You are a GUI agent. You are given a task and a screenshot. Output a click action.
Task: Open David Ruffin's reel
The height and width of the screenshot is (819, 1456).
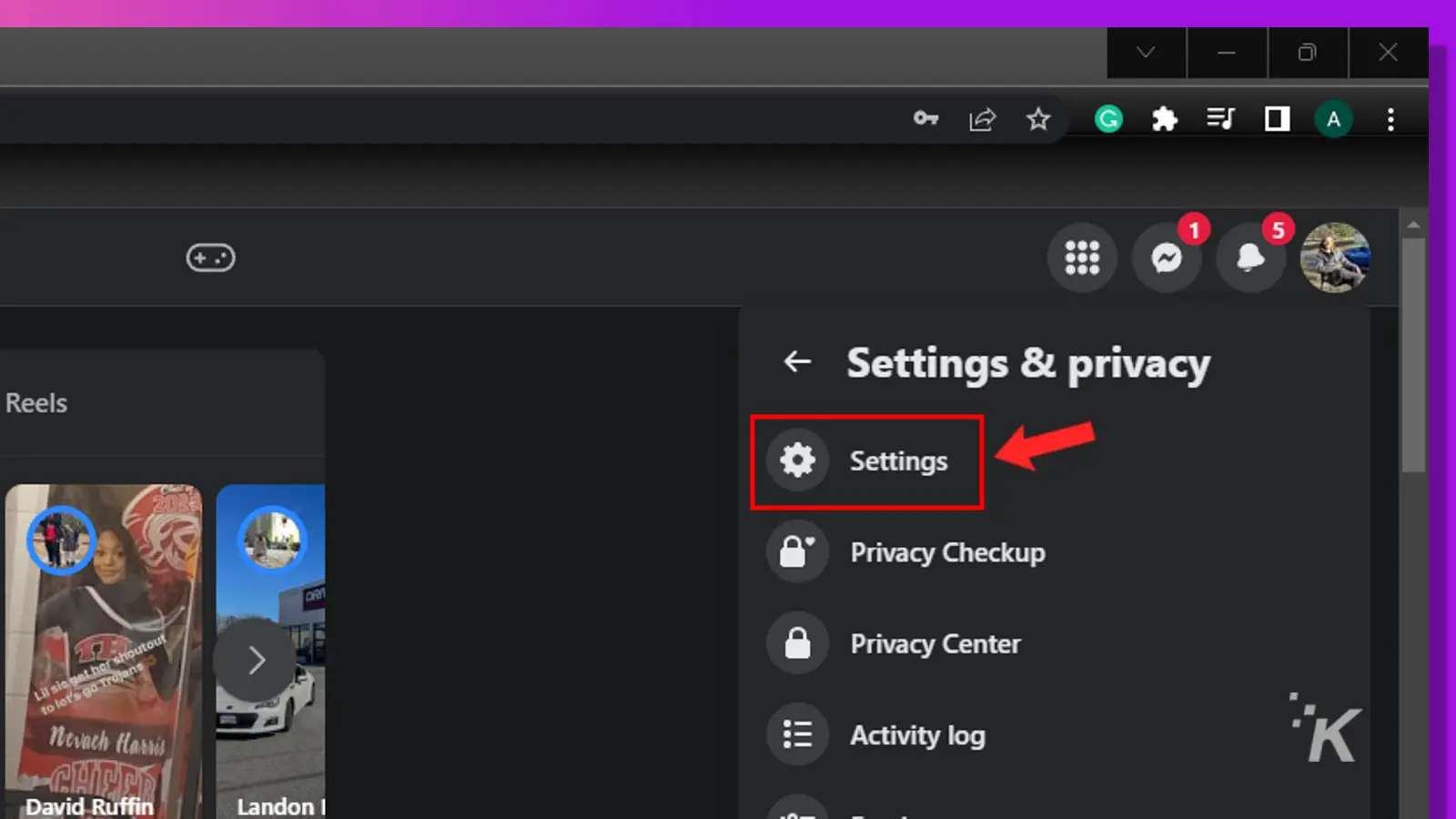103,652
